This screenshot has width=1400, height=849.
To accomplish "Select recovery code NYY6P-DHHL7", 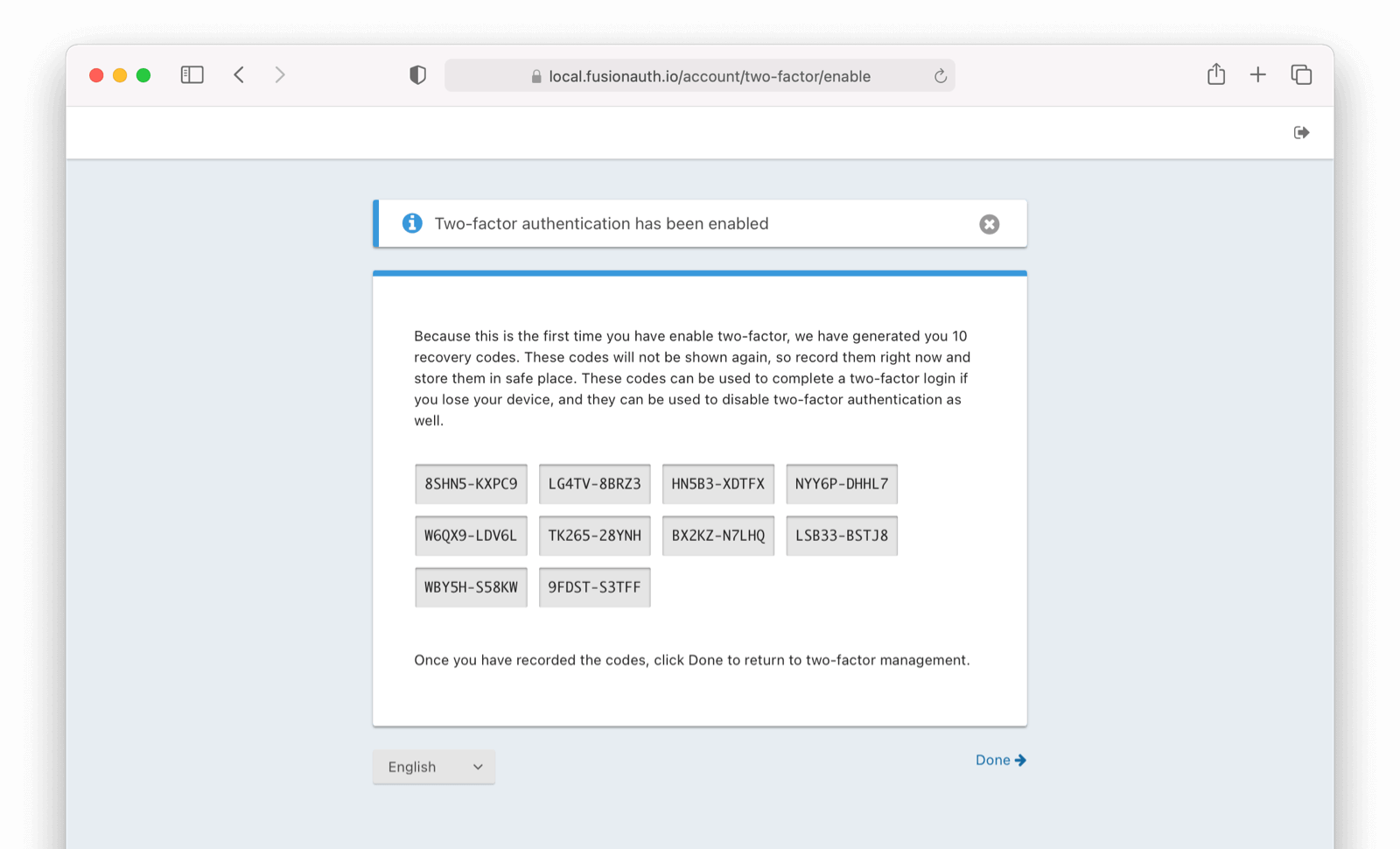I will click(842, 484).
